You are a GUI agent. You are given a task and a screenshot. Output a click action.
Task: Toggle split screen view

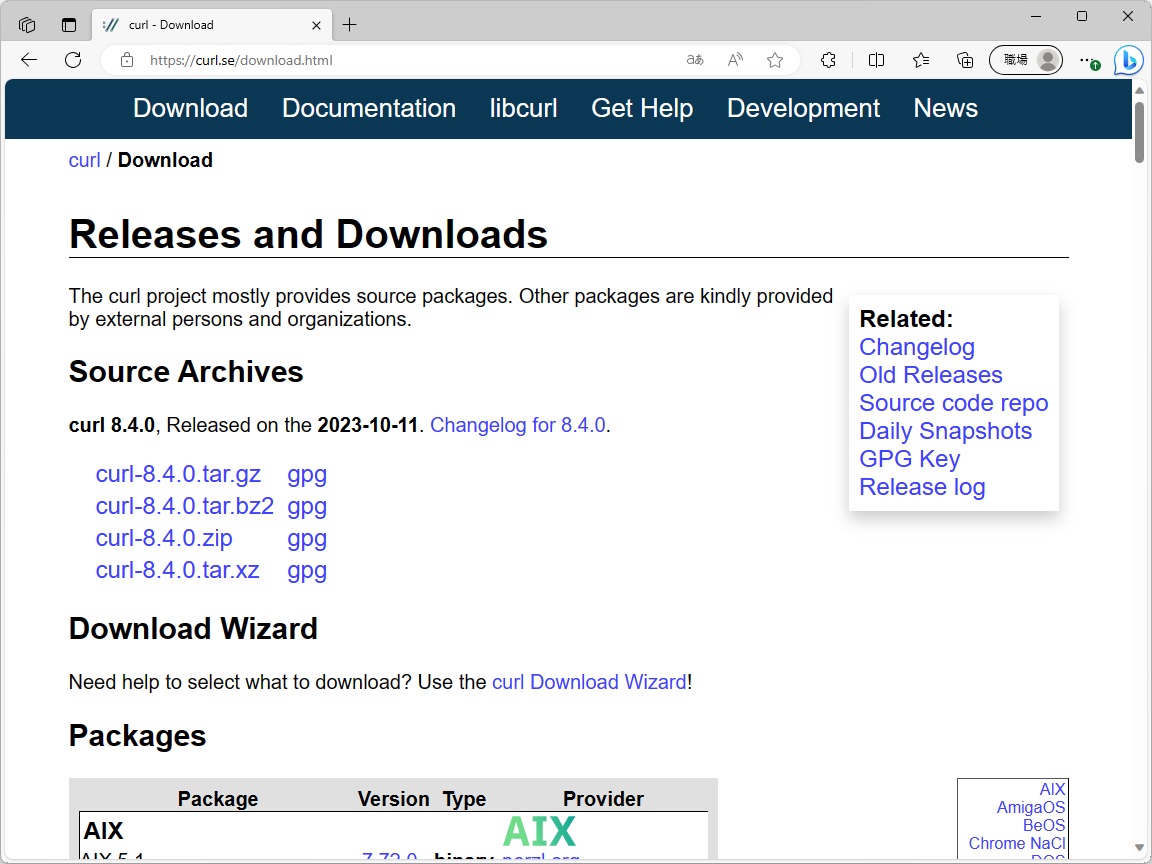876,60
